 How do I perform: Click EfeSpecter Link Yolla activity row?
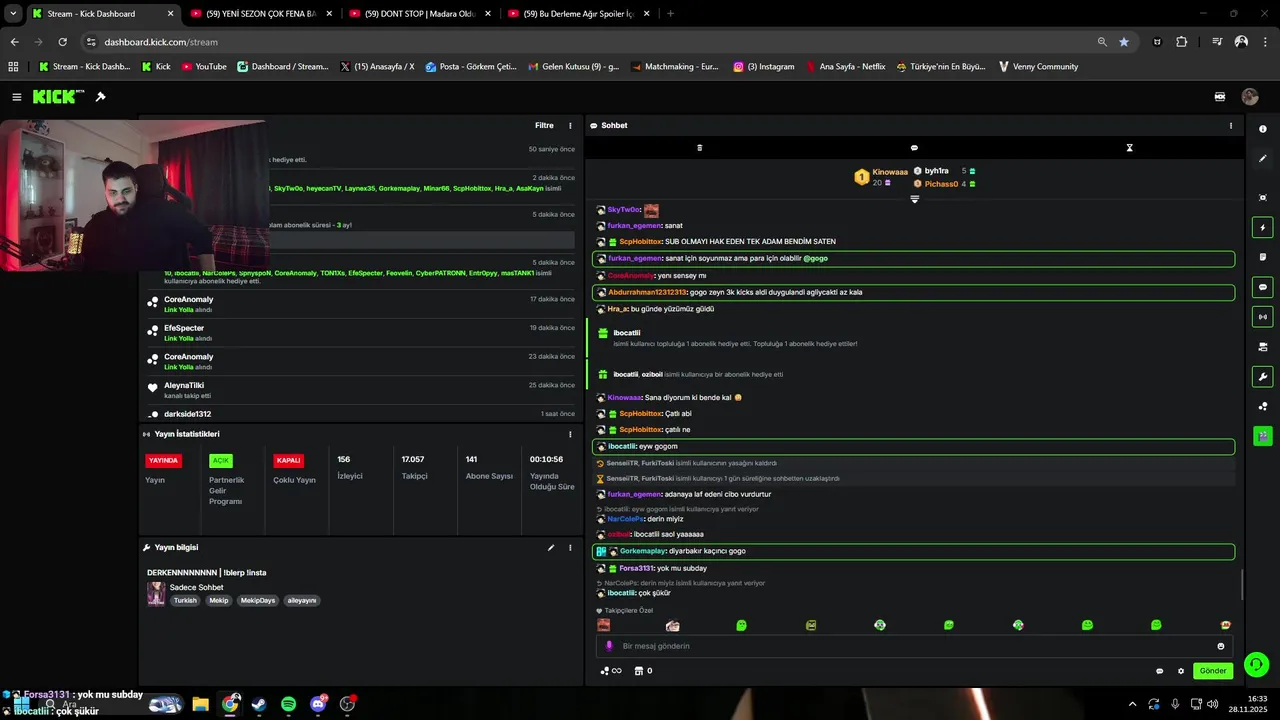[361, 333]
